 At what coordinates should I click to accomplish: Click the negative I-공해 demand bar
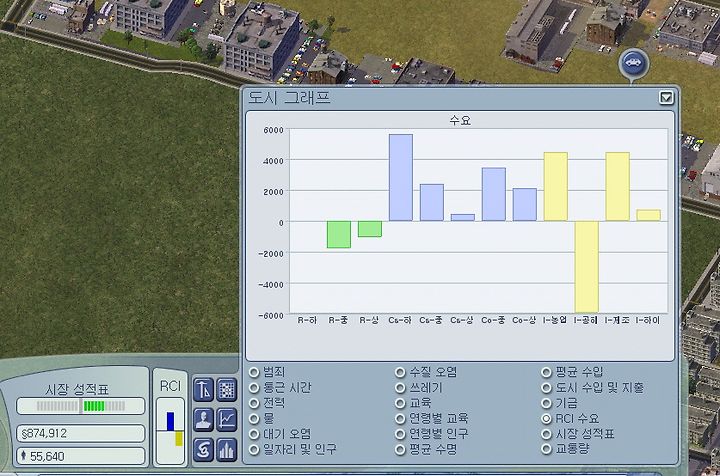point(587,267)
